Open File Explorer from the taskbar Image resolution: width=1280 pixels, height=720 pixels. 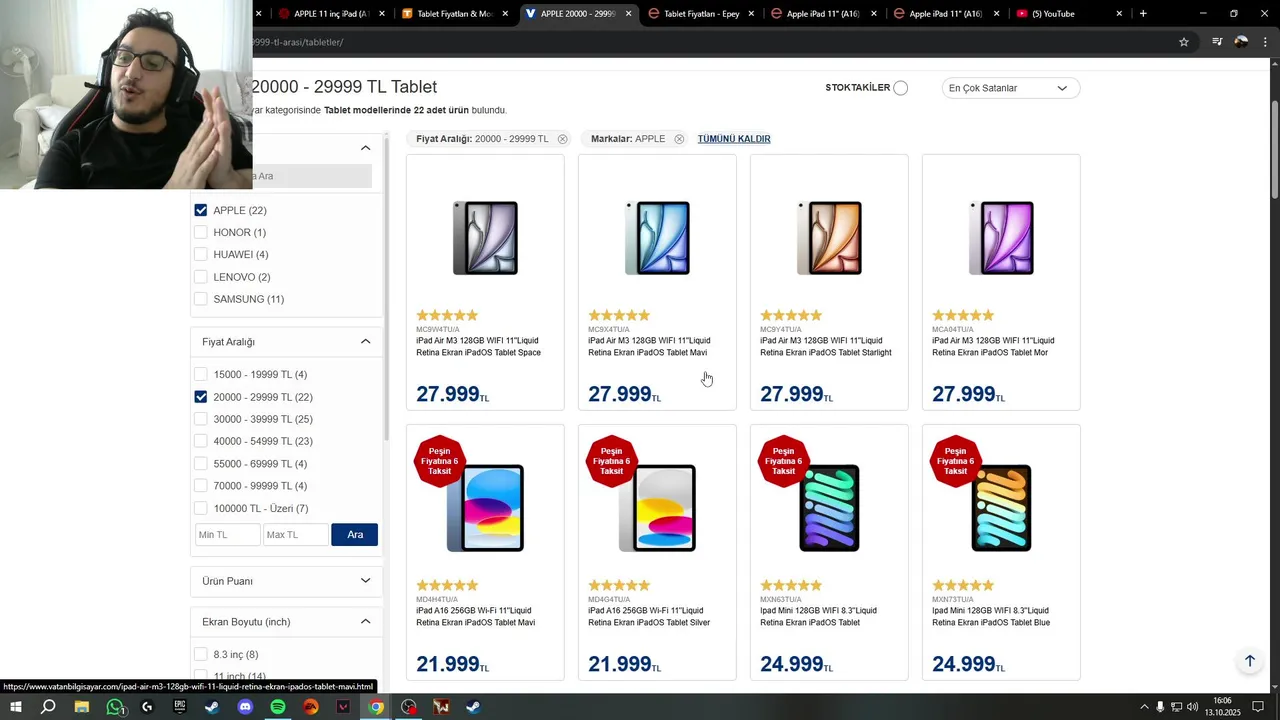coord(81,707)
